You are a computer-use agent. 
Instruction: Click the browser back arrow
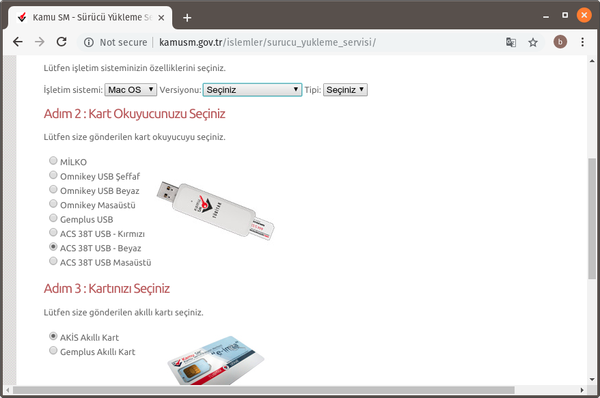tap(18, 42)
